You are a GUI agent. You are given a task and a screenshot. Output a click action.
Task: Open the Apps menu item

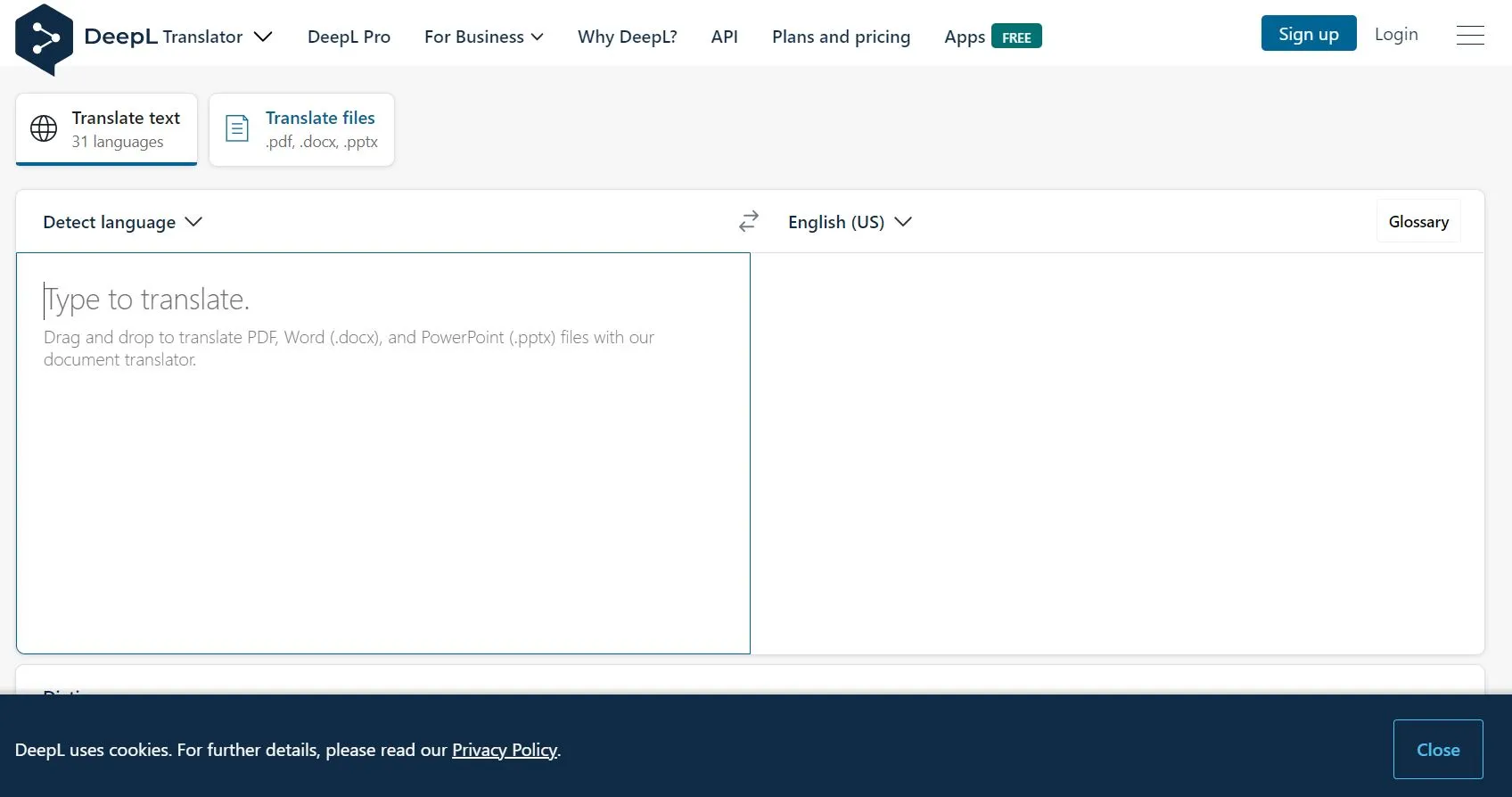[x=965, y=37]
